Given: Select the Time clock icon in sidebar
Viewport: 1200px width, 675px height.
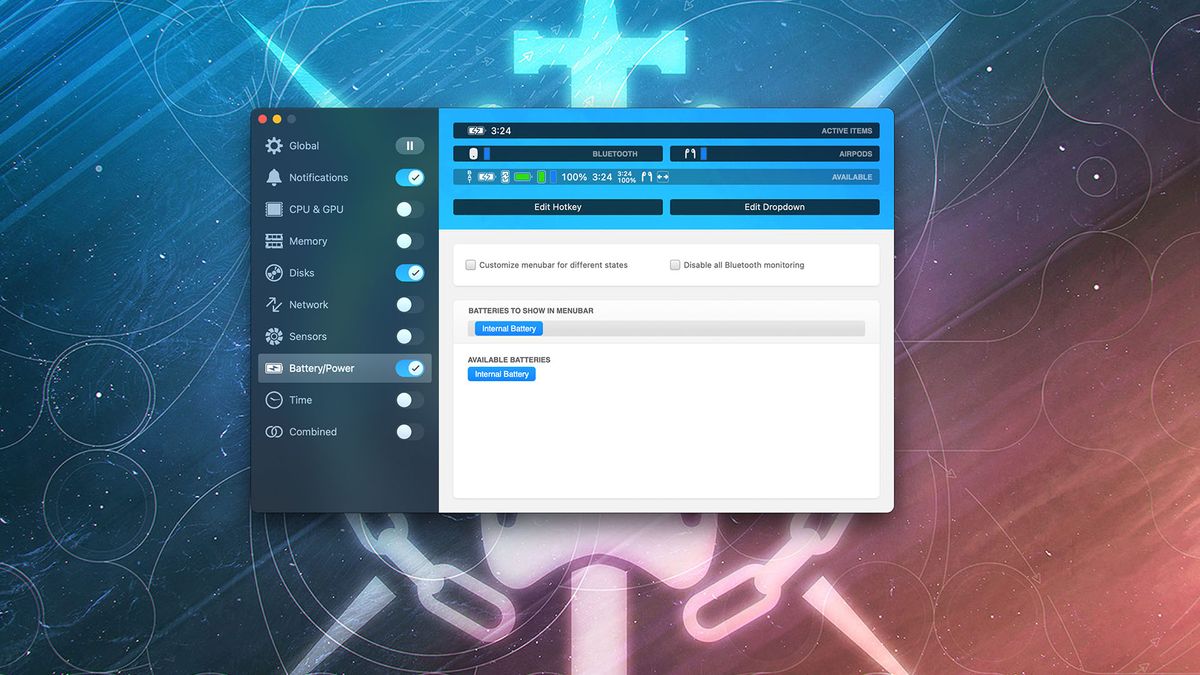Looking at the screenshot, I should click(x=272, y=400).
